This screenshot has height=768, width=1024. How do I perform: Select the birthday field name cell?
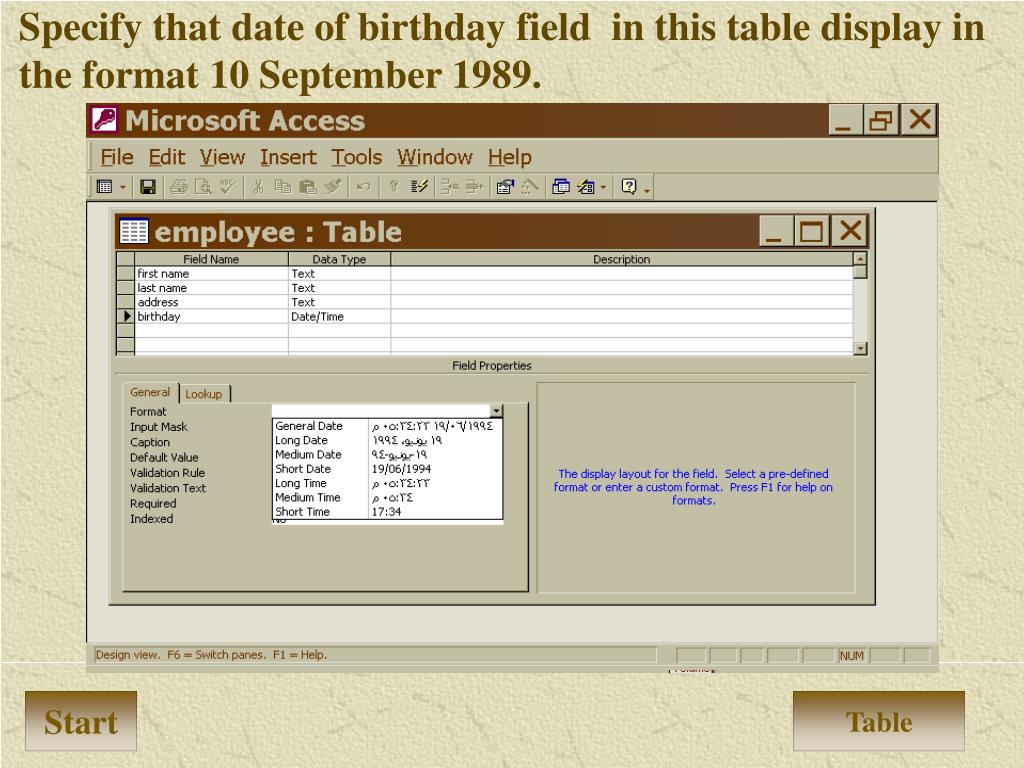pos(211,317)
